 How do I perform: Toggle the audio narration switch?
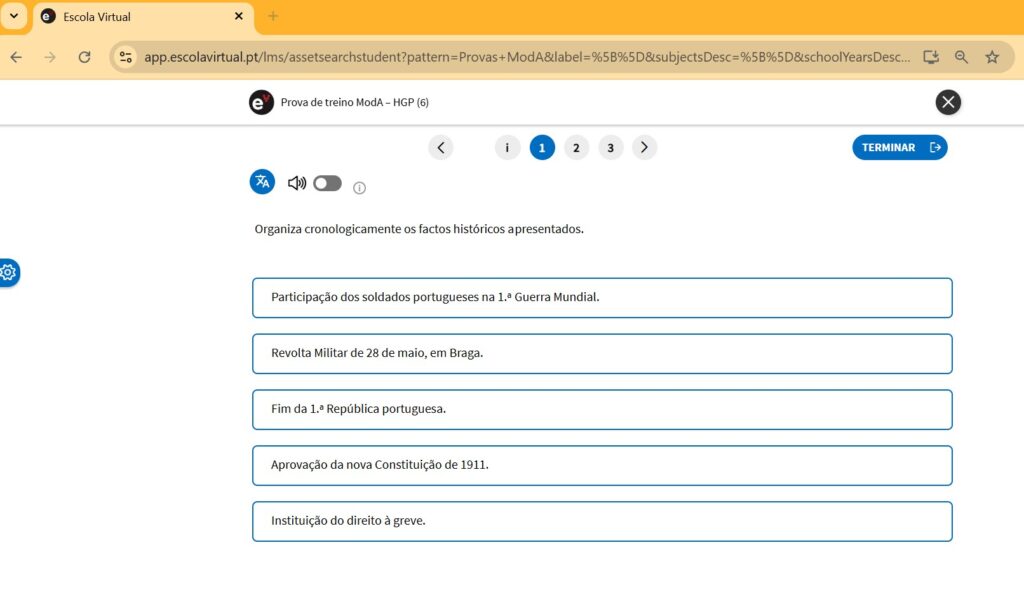327,183
